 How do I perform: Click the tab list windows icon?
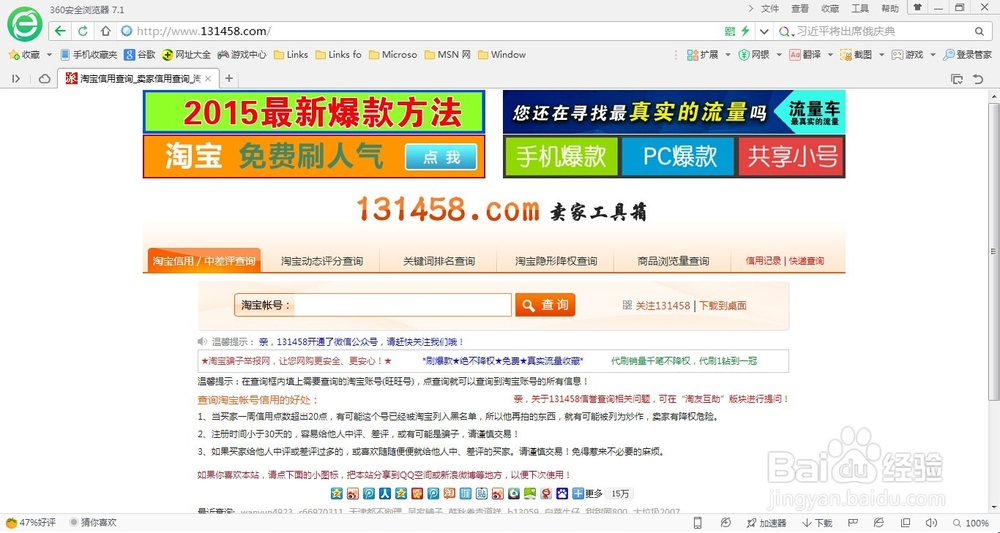957,79
